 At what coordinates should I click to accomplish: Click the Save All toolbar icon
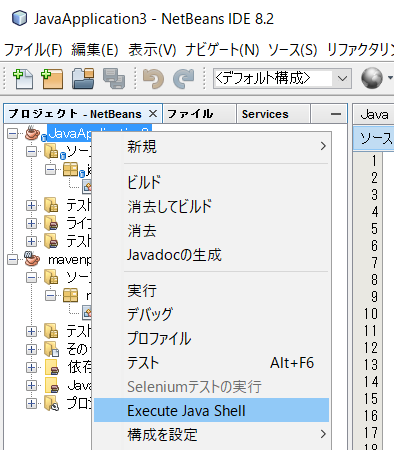(x=114, y=79)
